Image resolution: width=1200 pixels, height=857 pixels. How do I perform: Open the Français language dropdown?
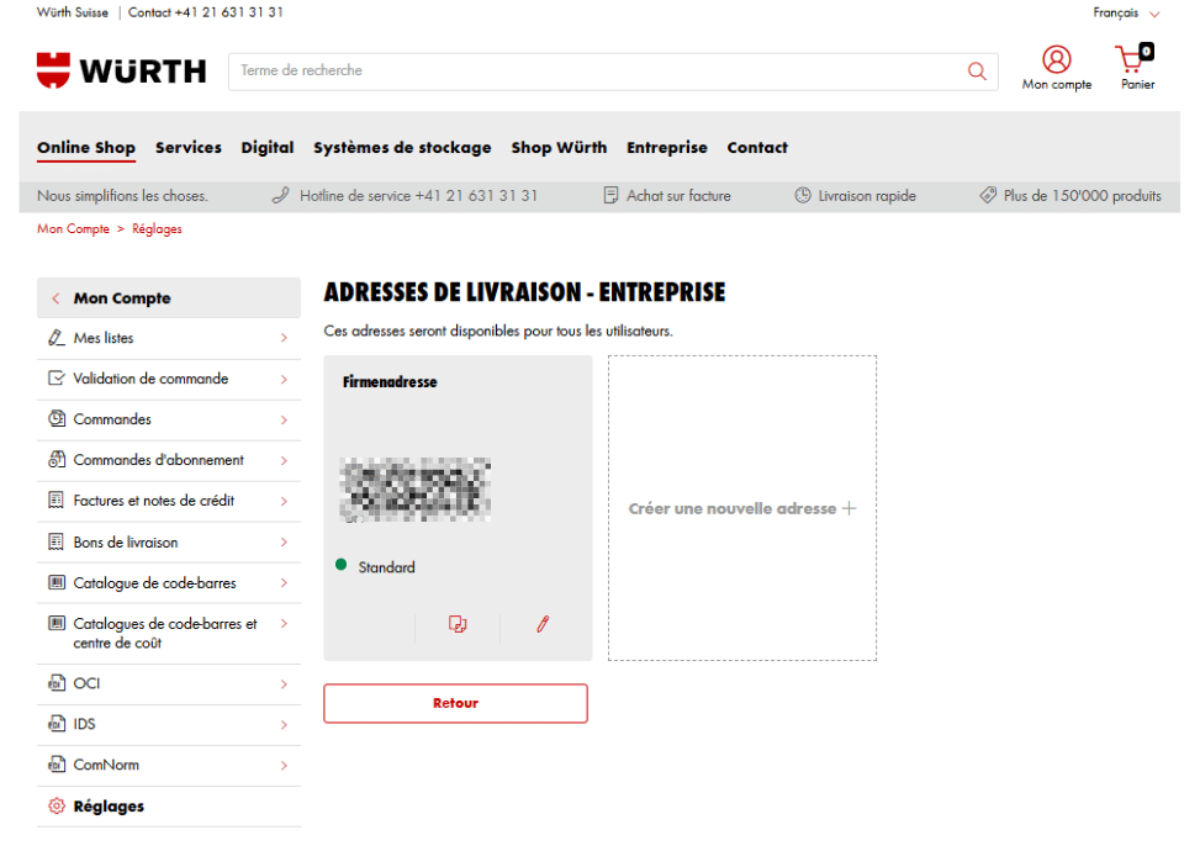tap(1126, 13)
